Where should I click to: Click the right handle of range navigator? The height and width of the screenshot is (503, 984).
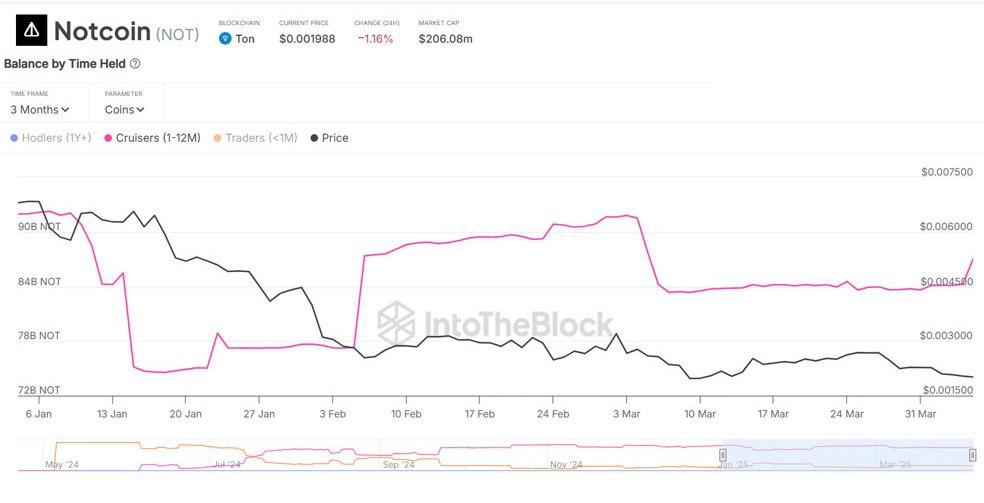(972, 456)
